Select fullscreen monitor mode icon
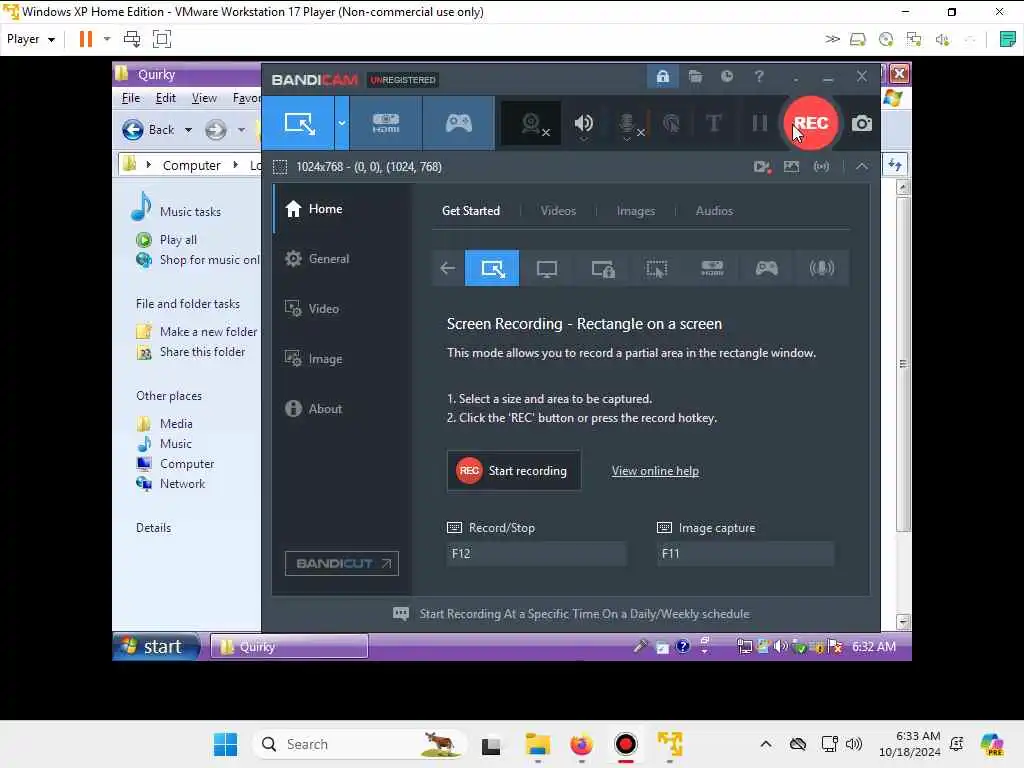This screenshot has height=768, width=1024. coord(547,268)
